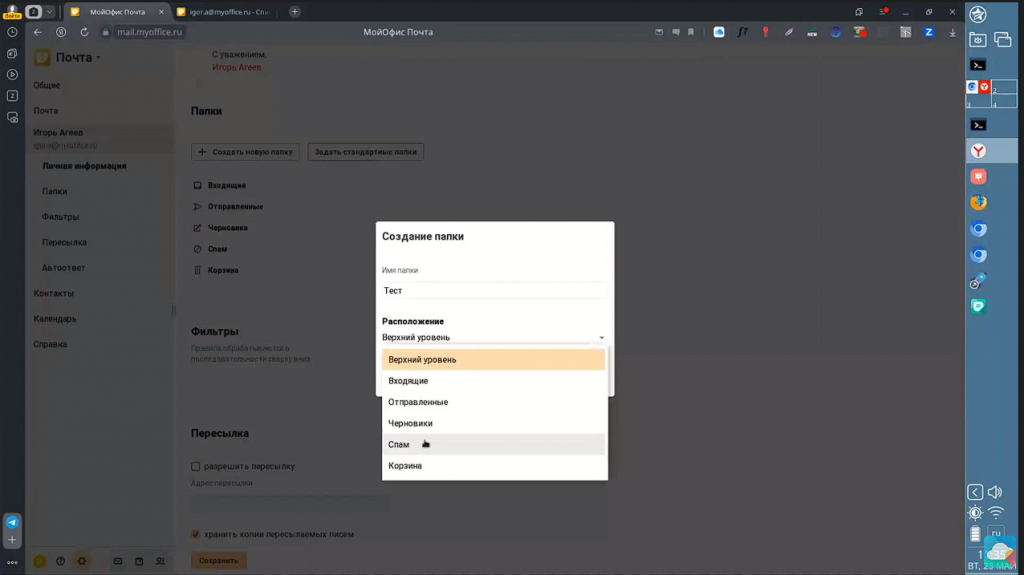This screenshot has width=1024, height=575.
Task: Select Игорь Агеев account in sidebar
Action: click(x=99, y=138)
